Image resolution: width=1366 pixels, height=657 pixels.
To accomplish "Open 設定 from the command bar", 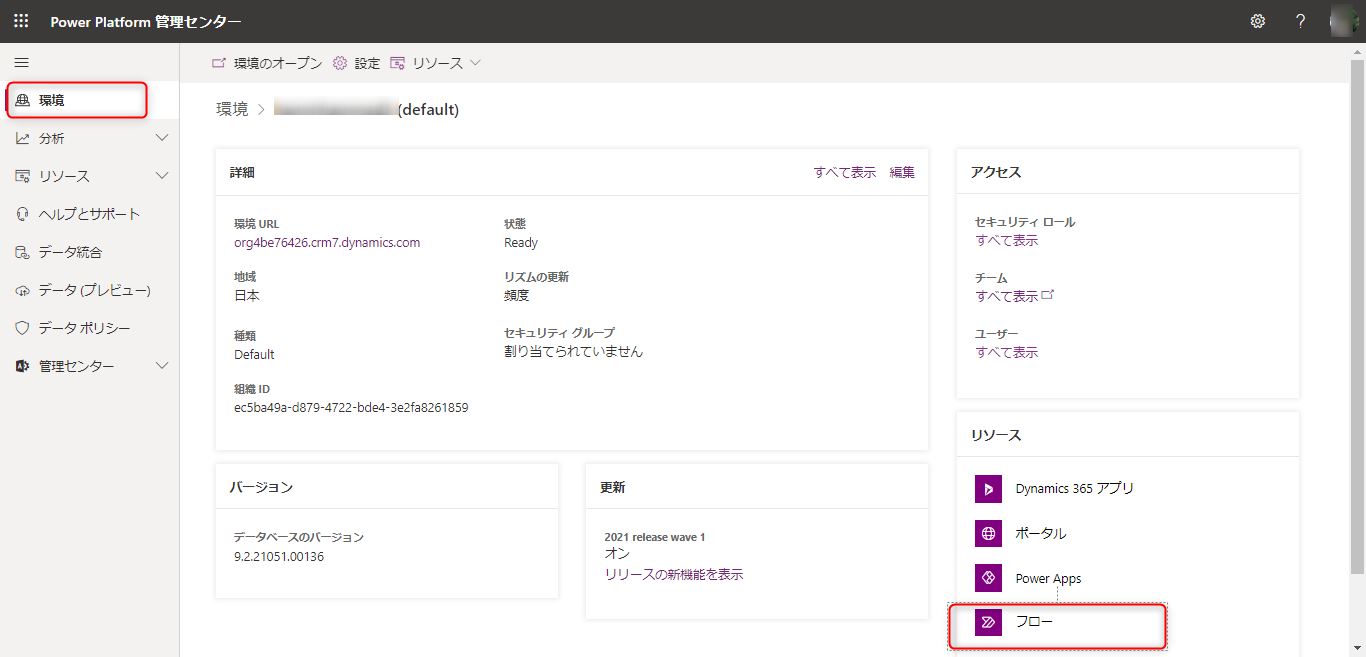I will click(356, 63).
